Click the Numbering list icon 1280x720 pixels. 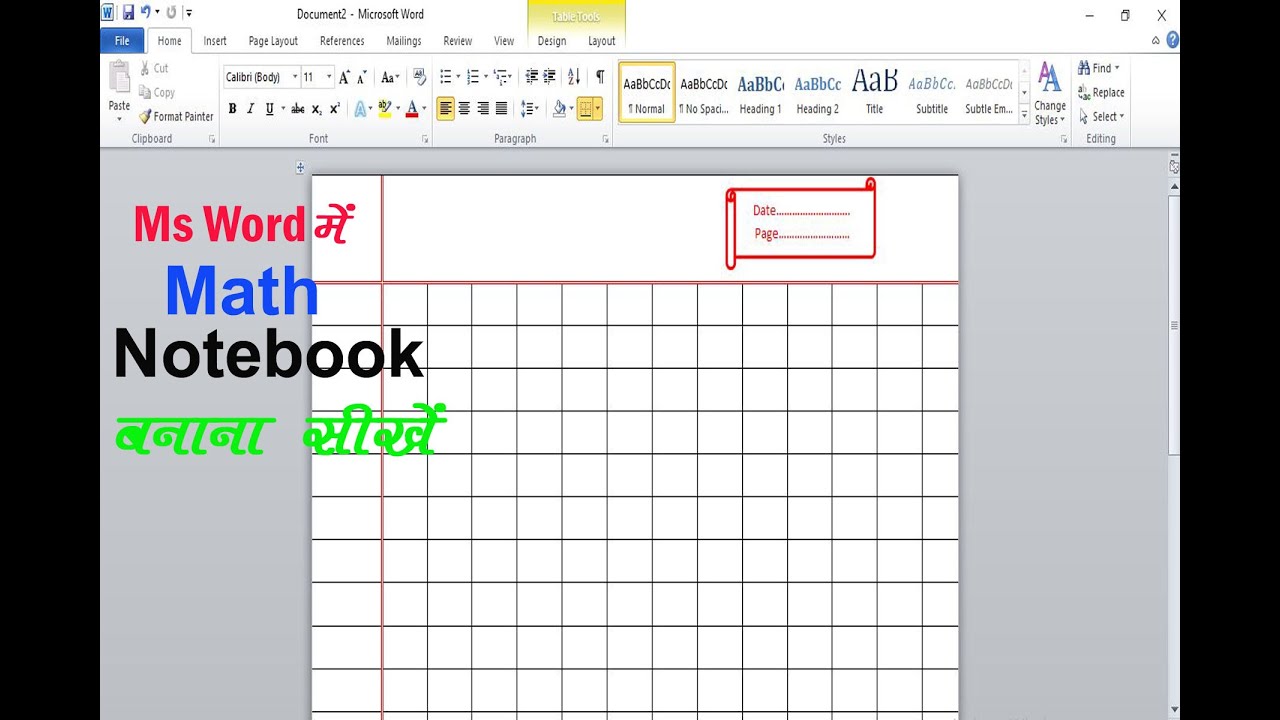[x=473, y=77]
